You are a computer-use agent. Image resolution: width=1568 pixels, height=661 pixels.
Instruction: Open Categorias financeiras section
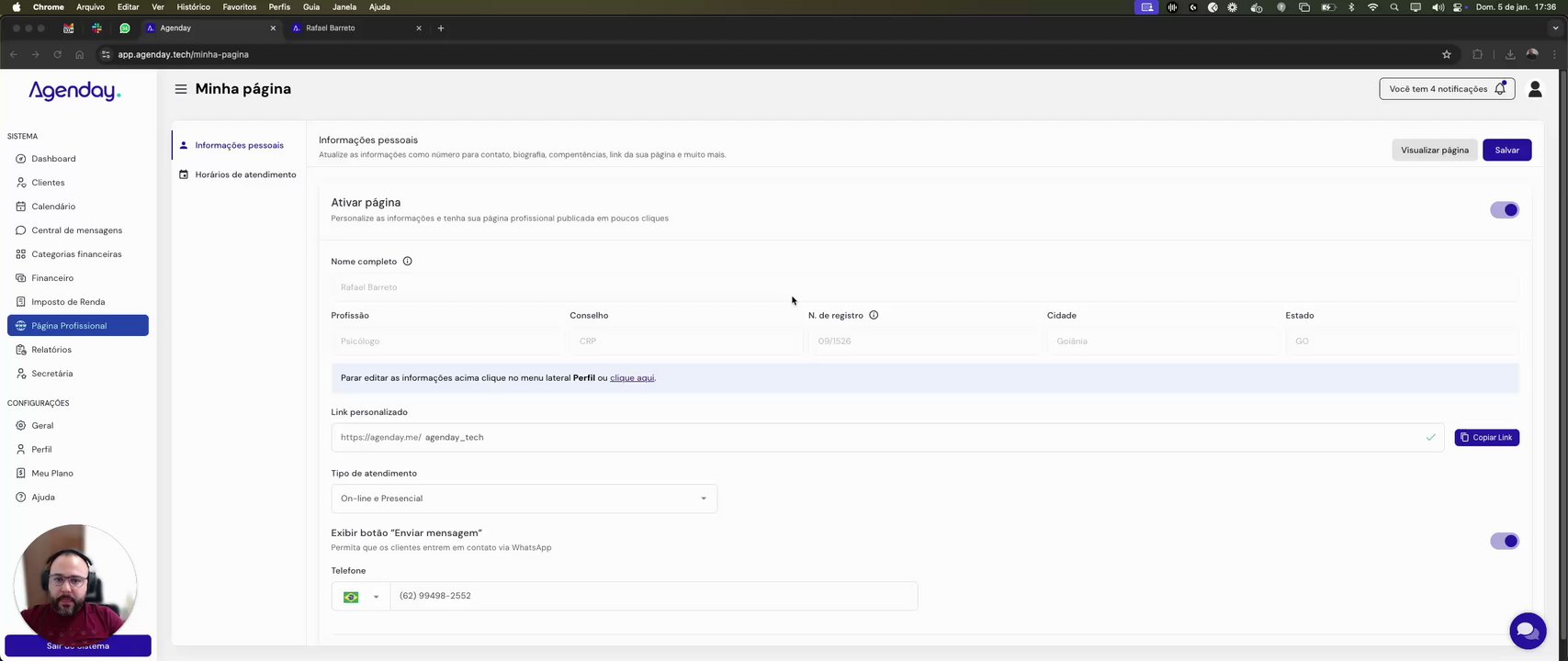(x=77, y=254)
